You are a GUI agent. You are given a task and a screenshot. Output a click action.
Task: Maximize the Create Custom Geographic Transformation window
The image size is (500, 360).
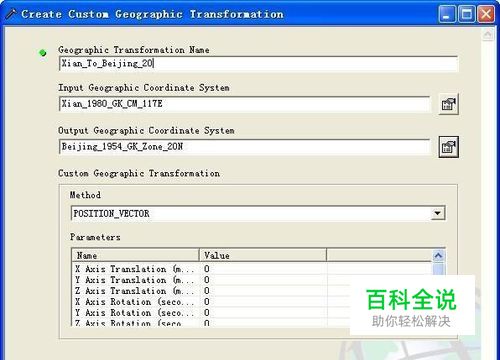tap(466, 14)
